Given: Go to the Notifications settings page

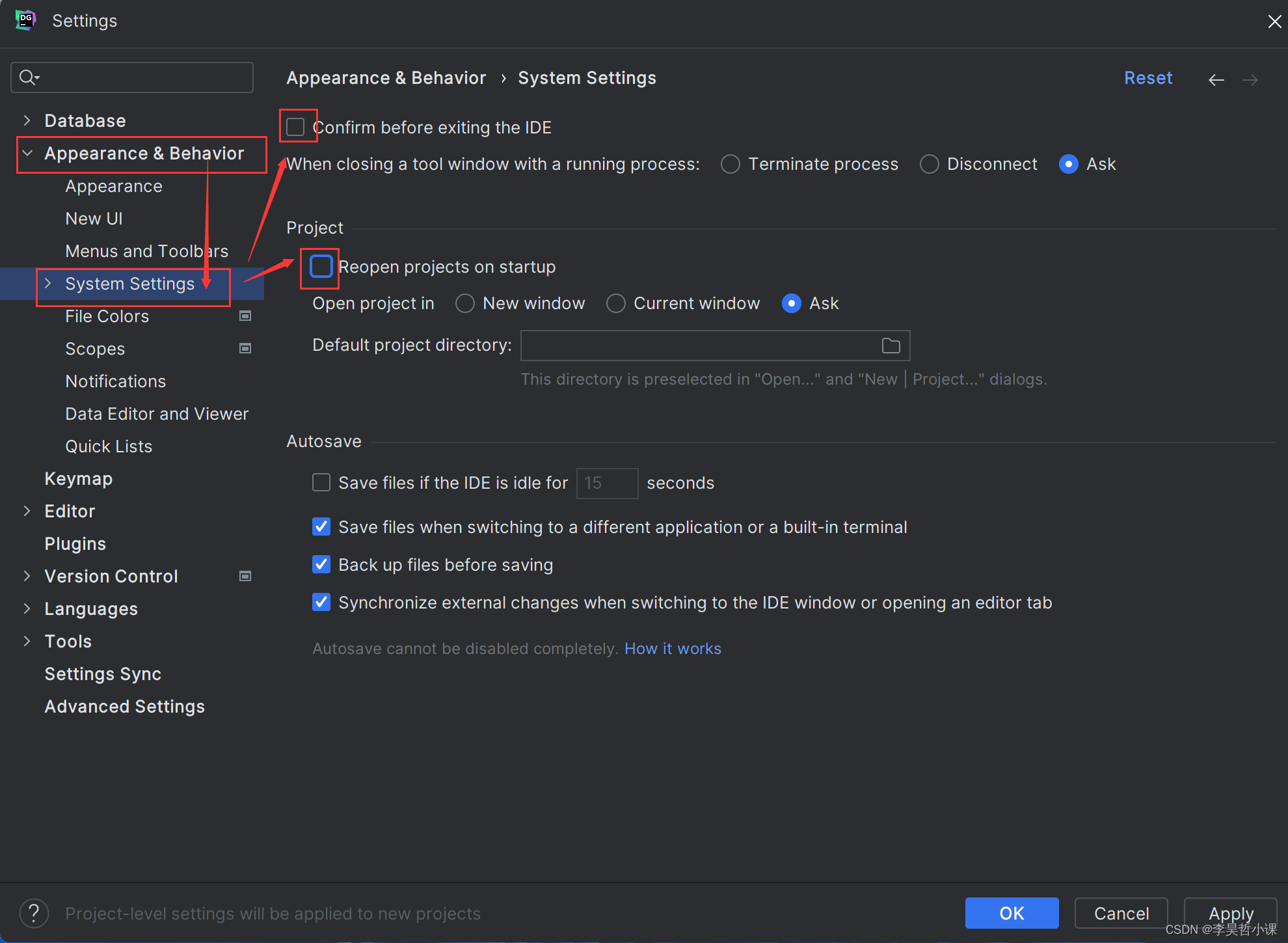Looking at the screenshot, I should 115,381.
